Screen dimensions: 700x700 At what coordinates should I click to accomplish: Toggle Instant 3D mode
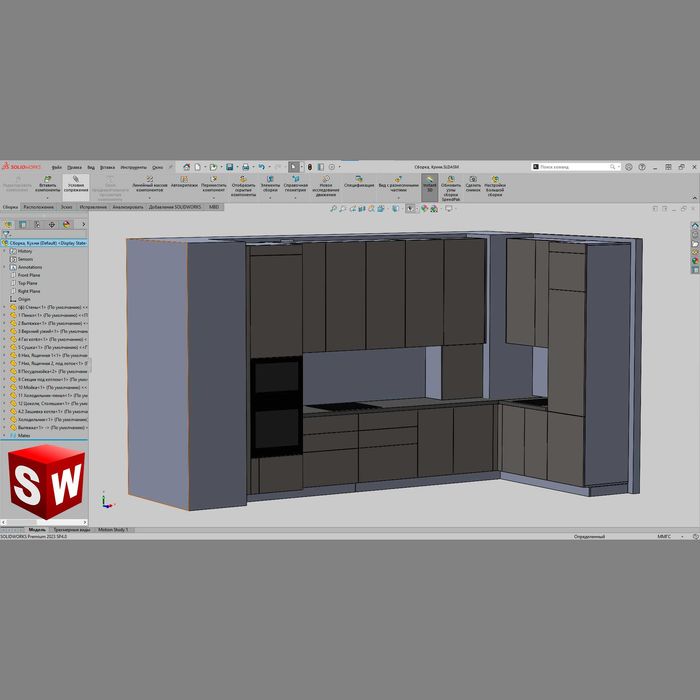click(x=429, y=187)
